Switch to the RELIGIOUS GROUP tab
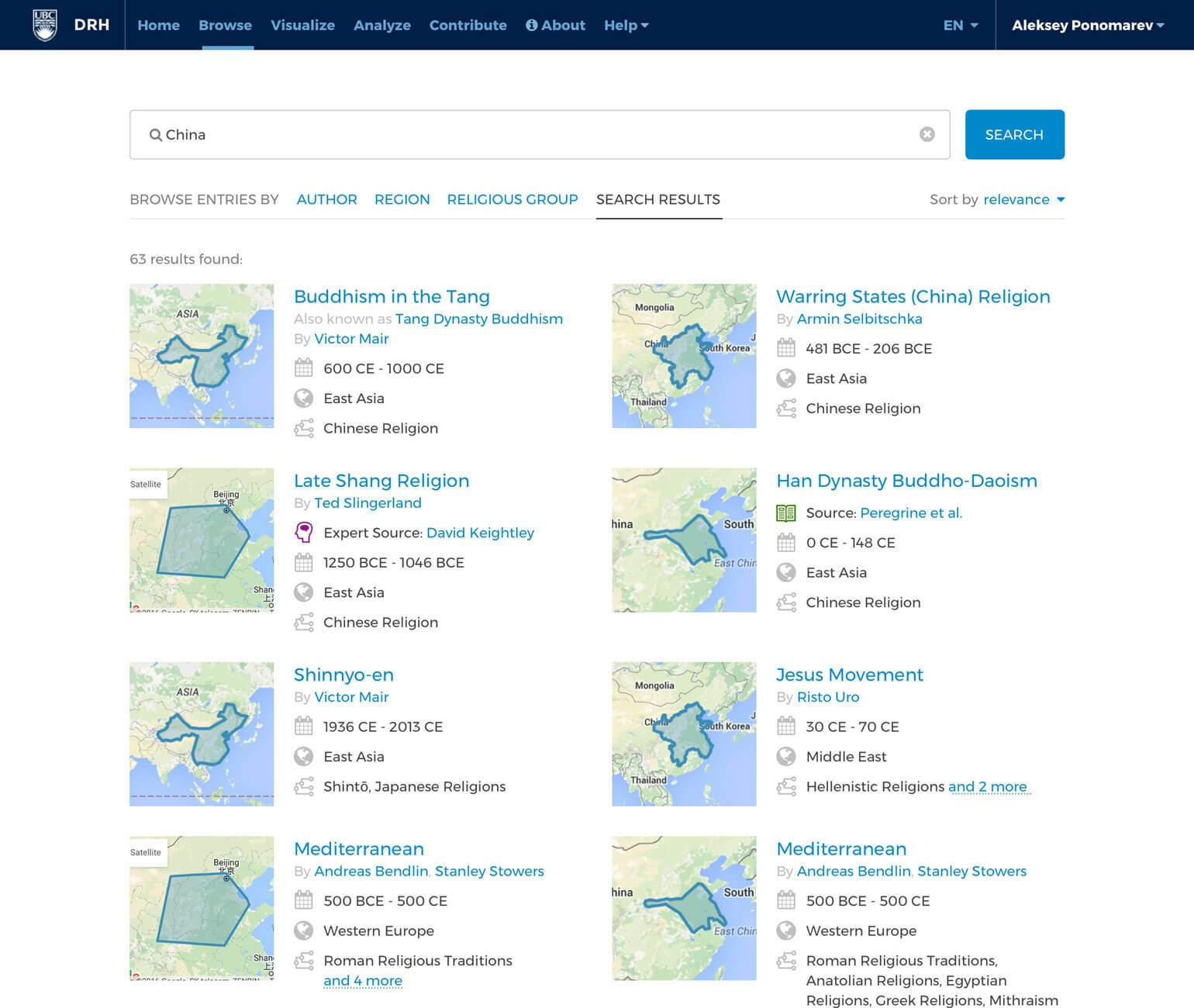The height and width of the screenshot is (1008, 1194). [512, 199]
